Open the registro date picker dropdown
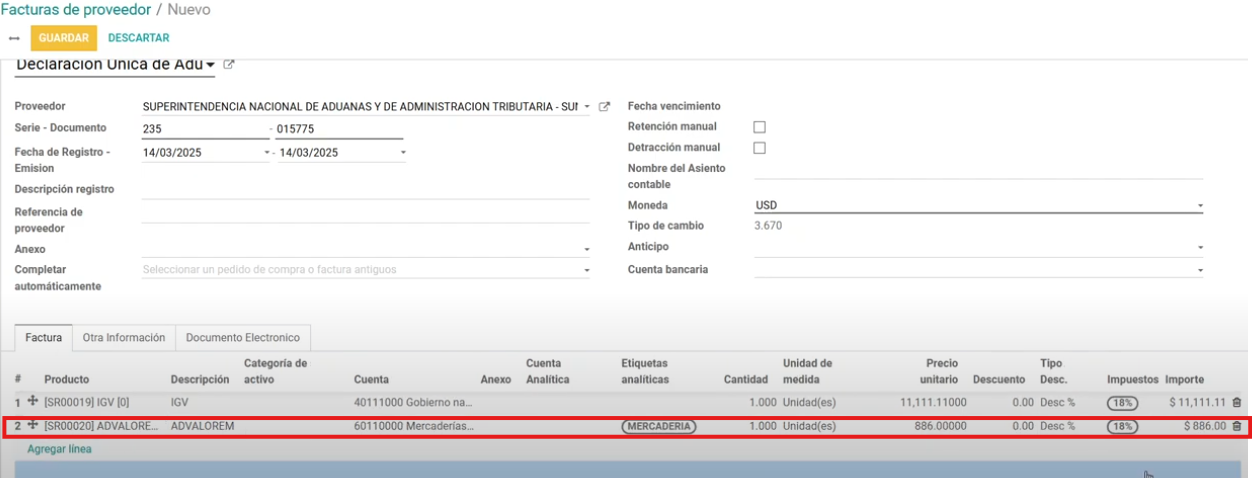This screenshot has width=1252, height=478. tap(267, 153)
